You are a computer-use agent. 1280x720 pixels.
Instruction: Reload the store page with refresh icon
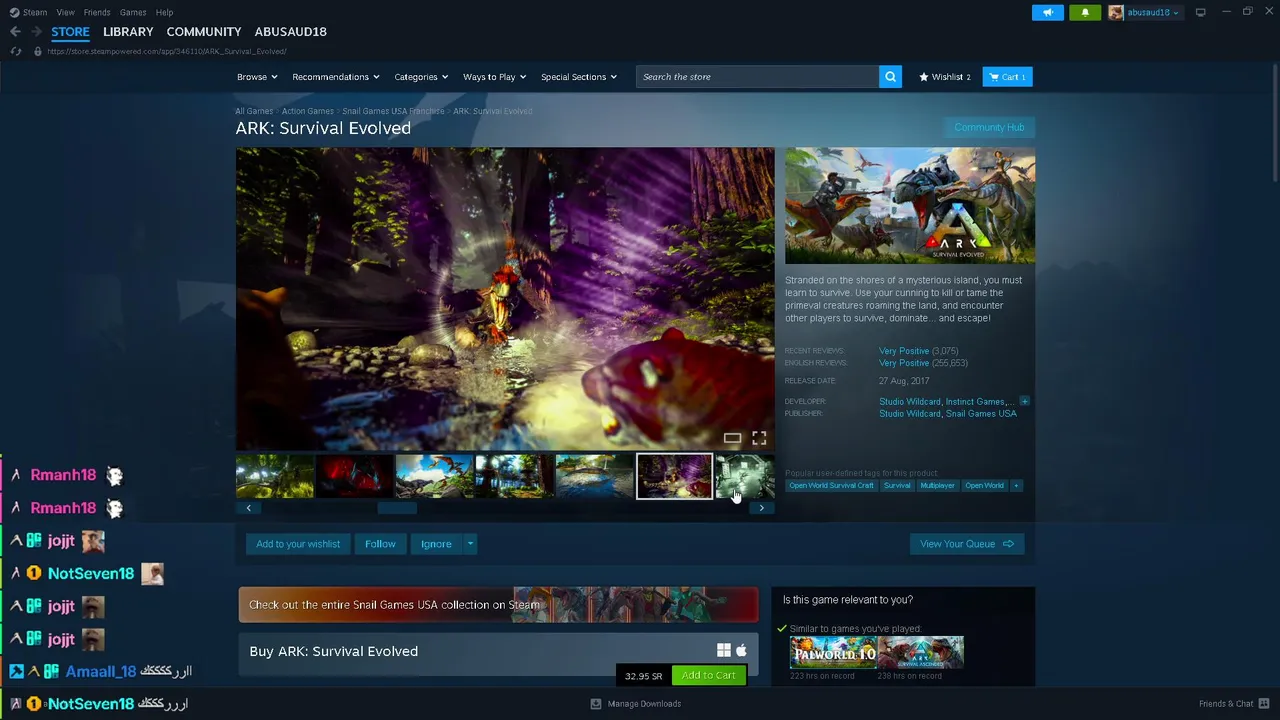[15, 51]
